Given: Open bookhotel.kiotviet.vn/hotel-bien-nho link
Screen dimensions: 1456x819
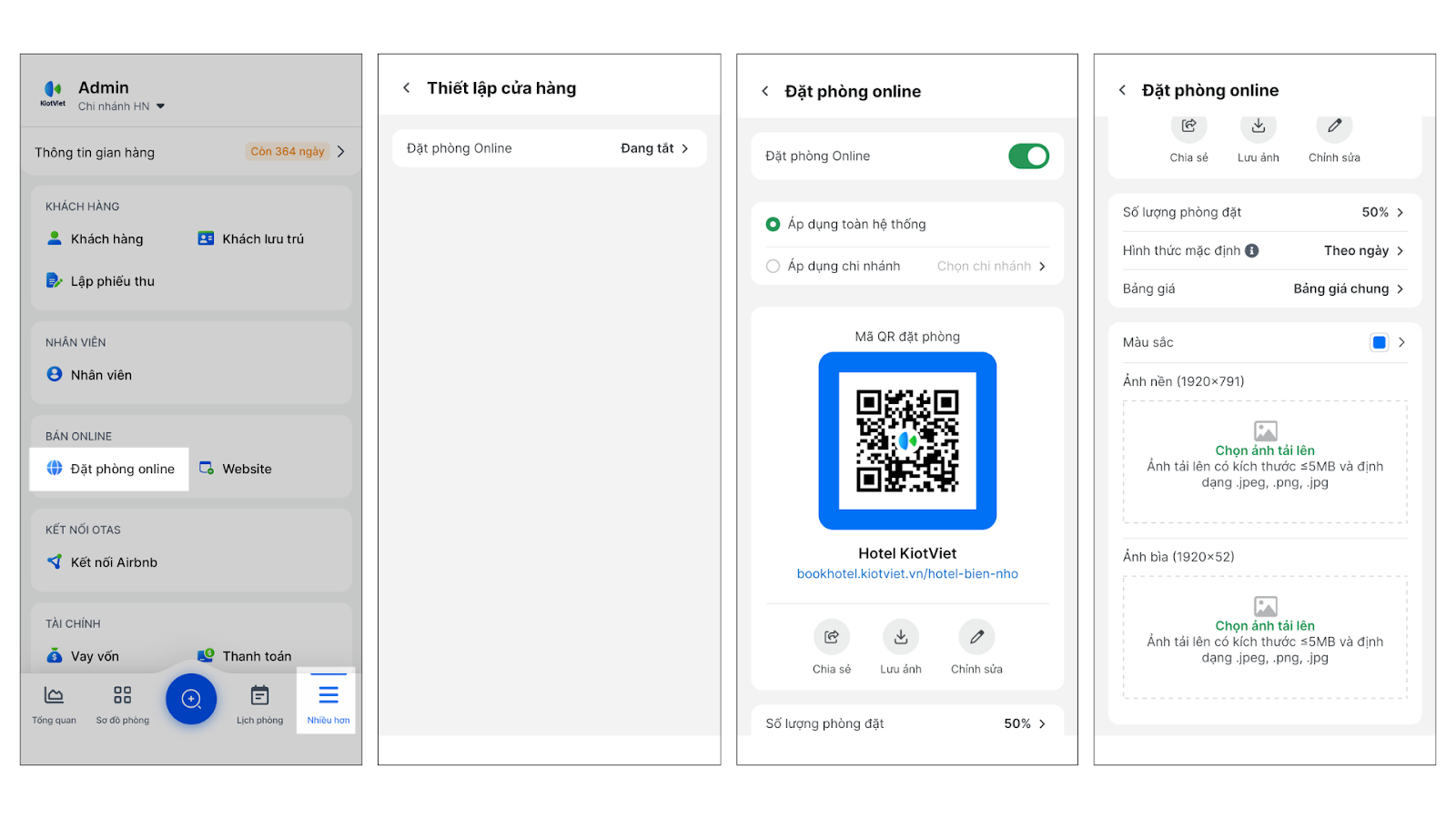Looking at the screenshot, I should [x=907, y=573].
